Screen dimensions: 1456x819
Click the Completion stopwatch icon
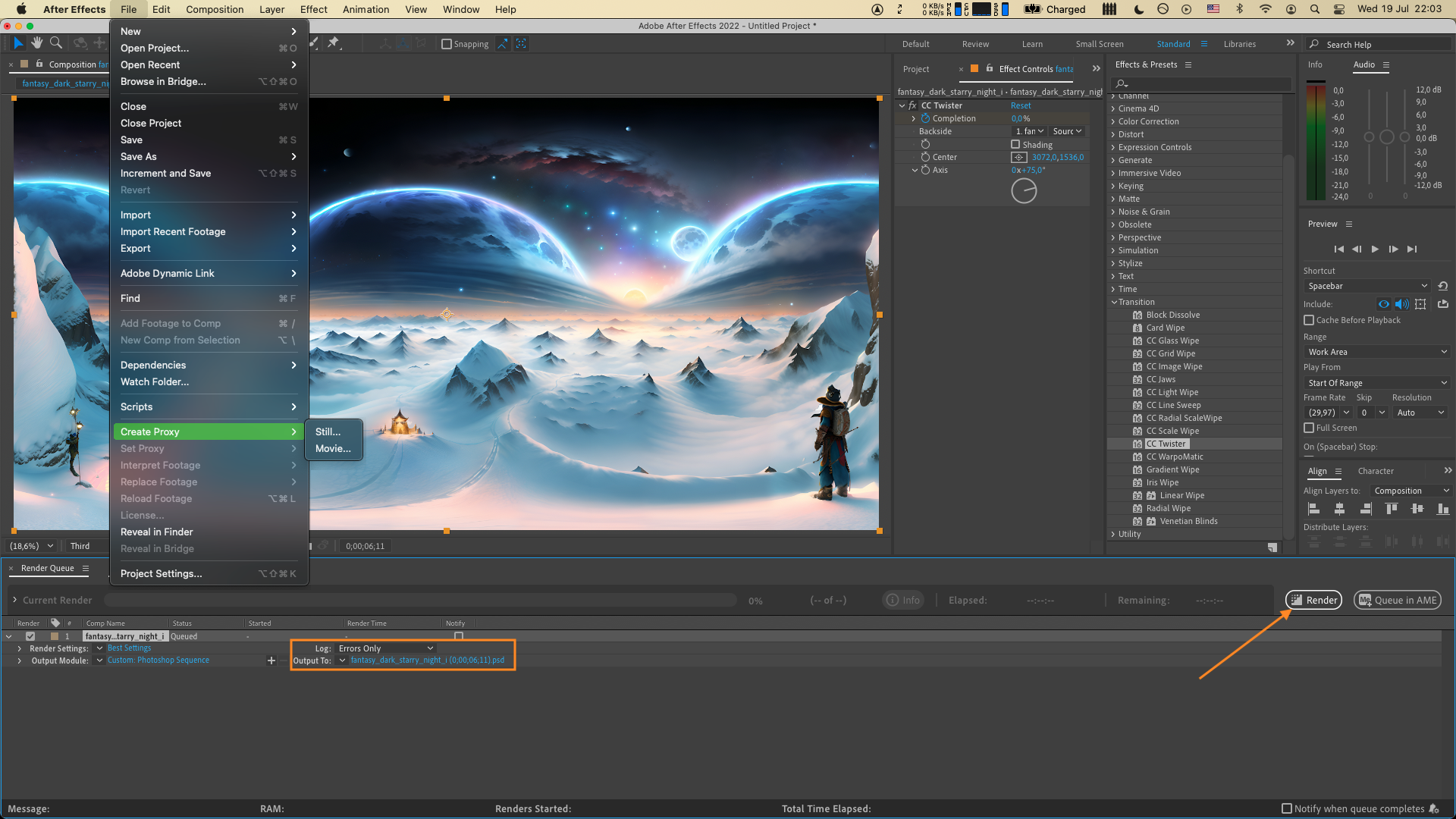(925, 118)
